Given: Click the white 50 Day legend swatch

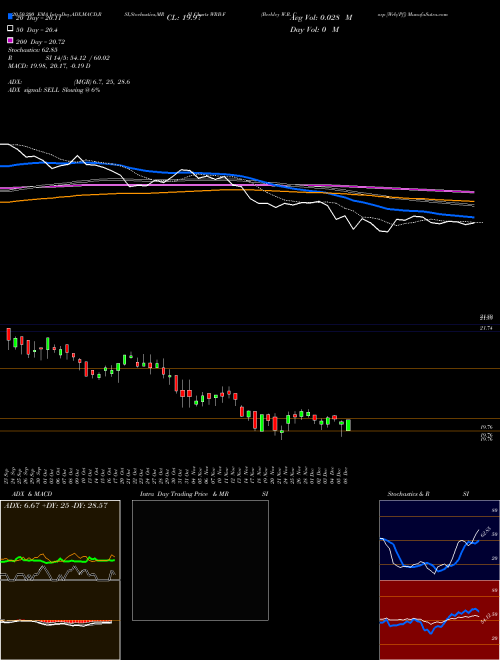Looking at the screenshot, I should pyautogui.click(x=10, y=29).
